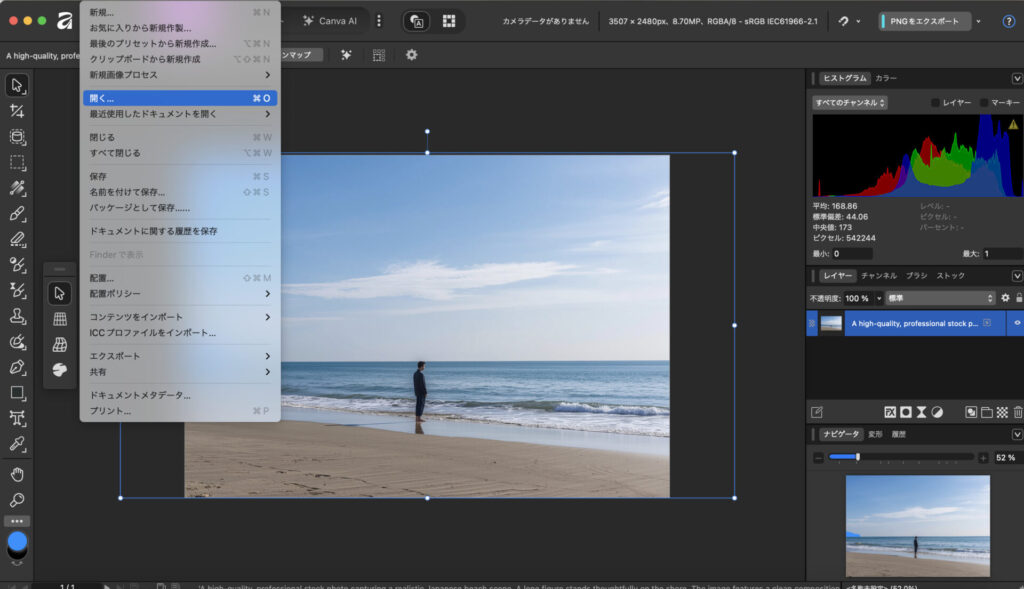This screenshot has width=1024, height=589.
Task: Open the help question mark icon
Action: (1008, 21)
